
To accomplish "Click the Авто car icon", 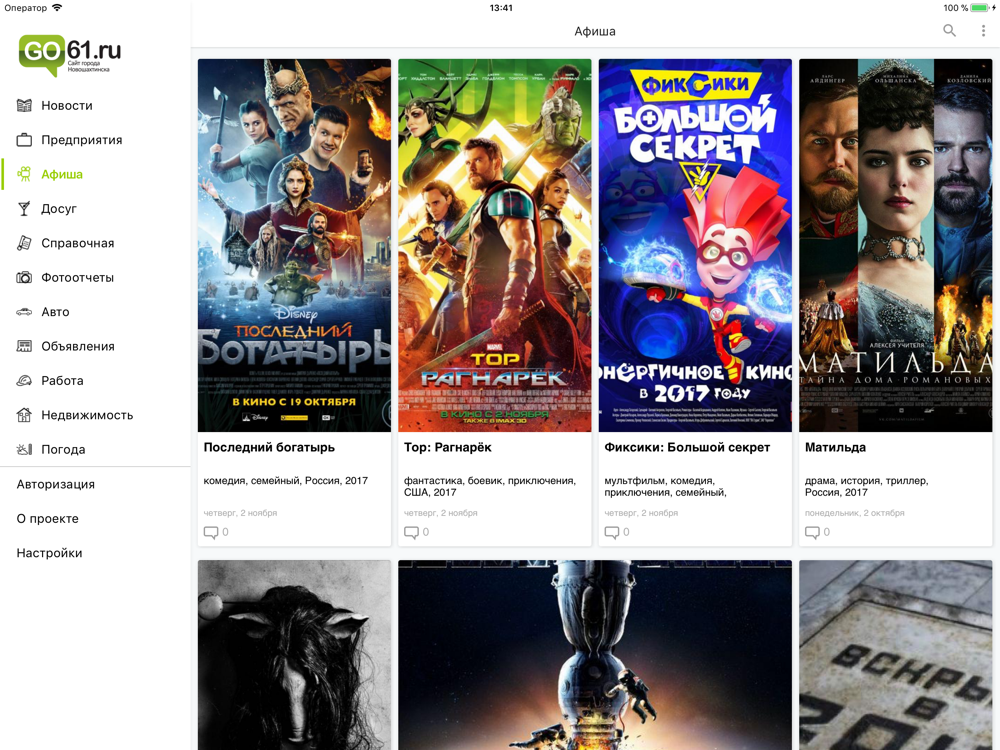I will 24,312.
